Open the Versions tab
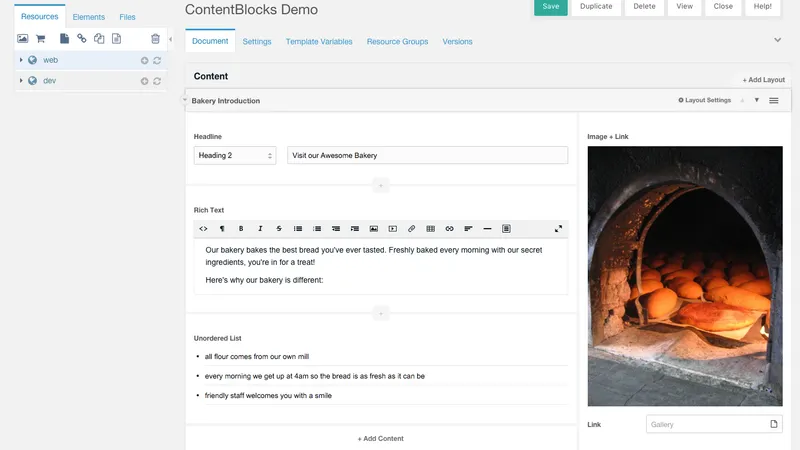800x450 pixels. click(x=457, y=41)
